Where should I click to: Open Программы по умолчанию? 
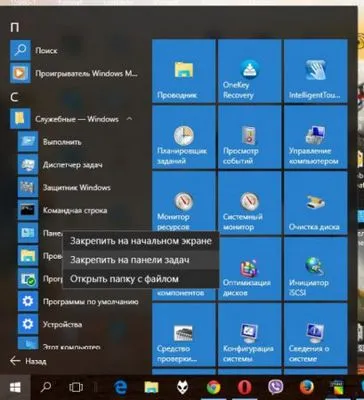[77, 302]
